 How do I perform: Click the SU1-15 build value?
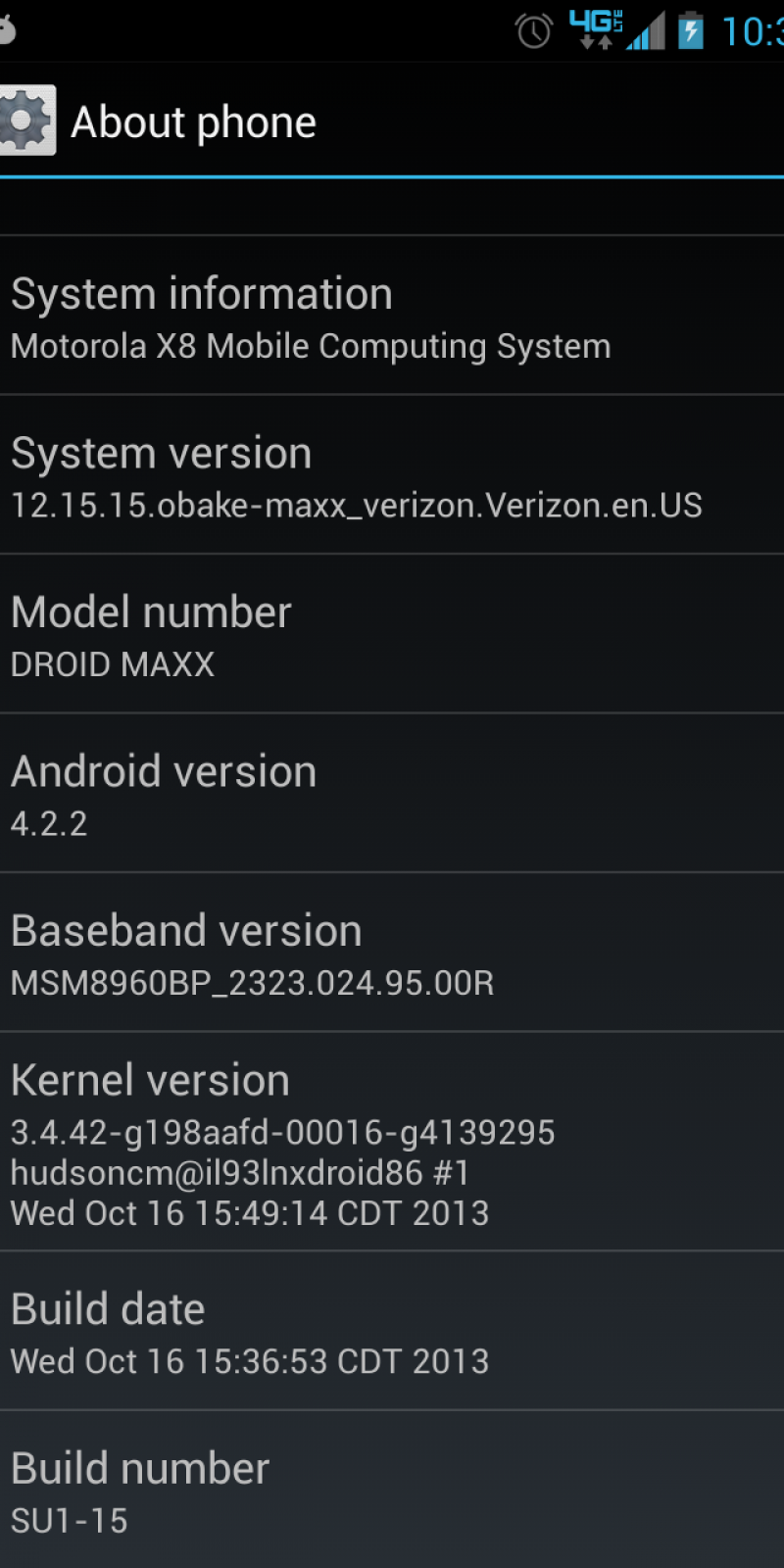pyautogui.click(x=70, y=1521)
